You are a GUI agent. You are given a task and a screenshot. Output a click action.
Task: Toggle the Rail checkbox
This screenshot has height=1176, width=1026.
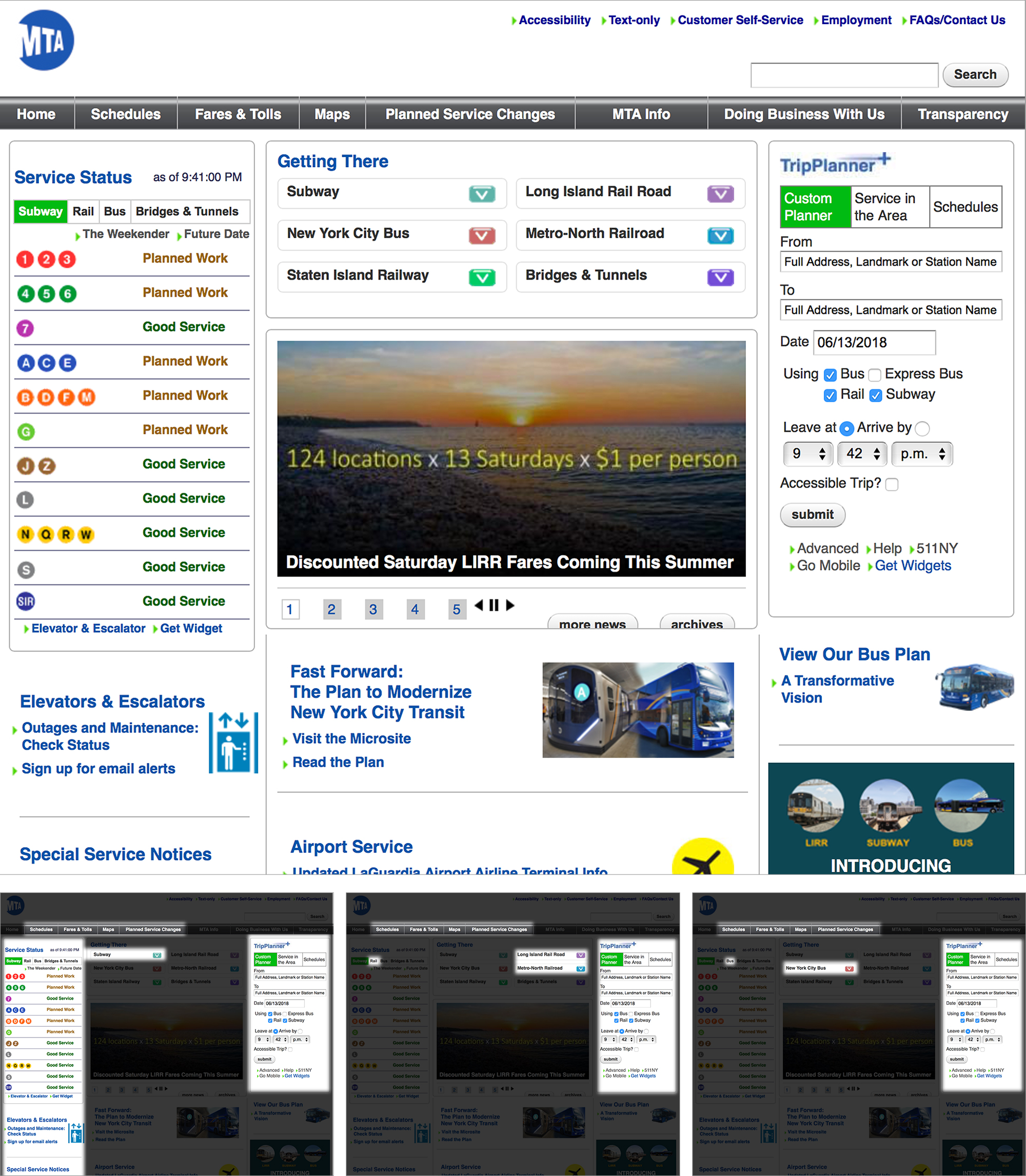[x=830, y=395]
